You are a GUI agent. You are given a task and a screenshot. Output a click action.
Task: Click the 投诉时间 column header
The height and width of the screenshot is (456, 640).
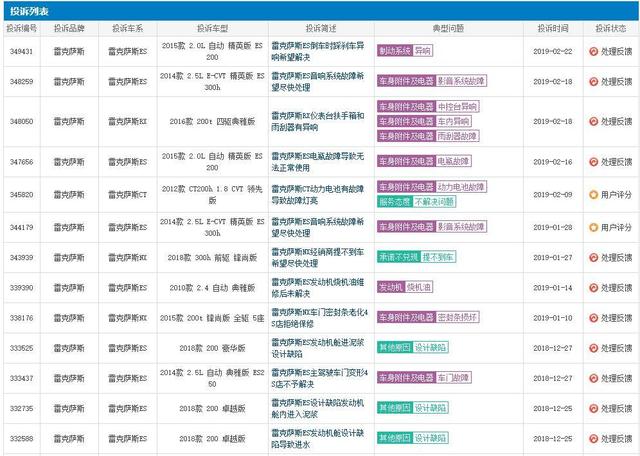pos(553,28)
